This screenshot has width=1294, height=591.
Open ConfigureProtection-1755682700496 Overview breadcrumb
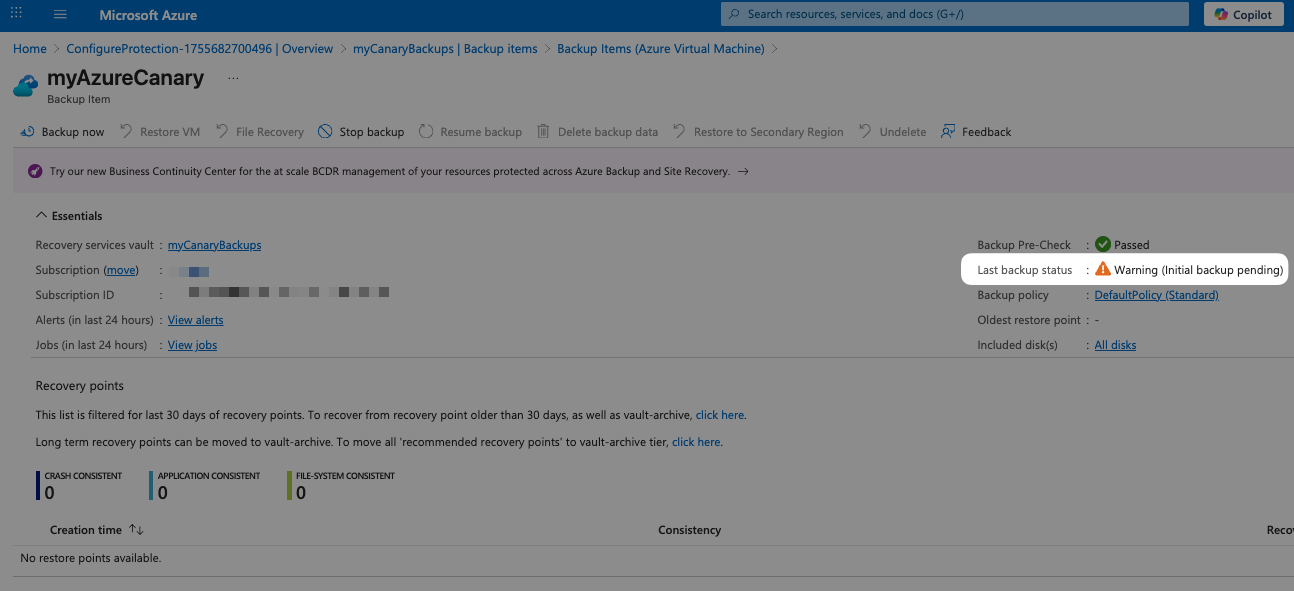pos(200,48)
